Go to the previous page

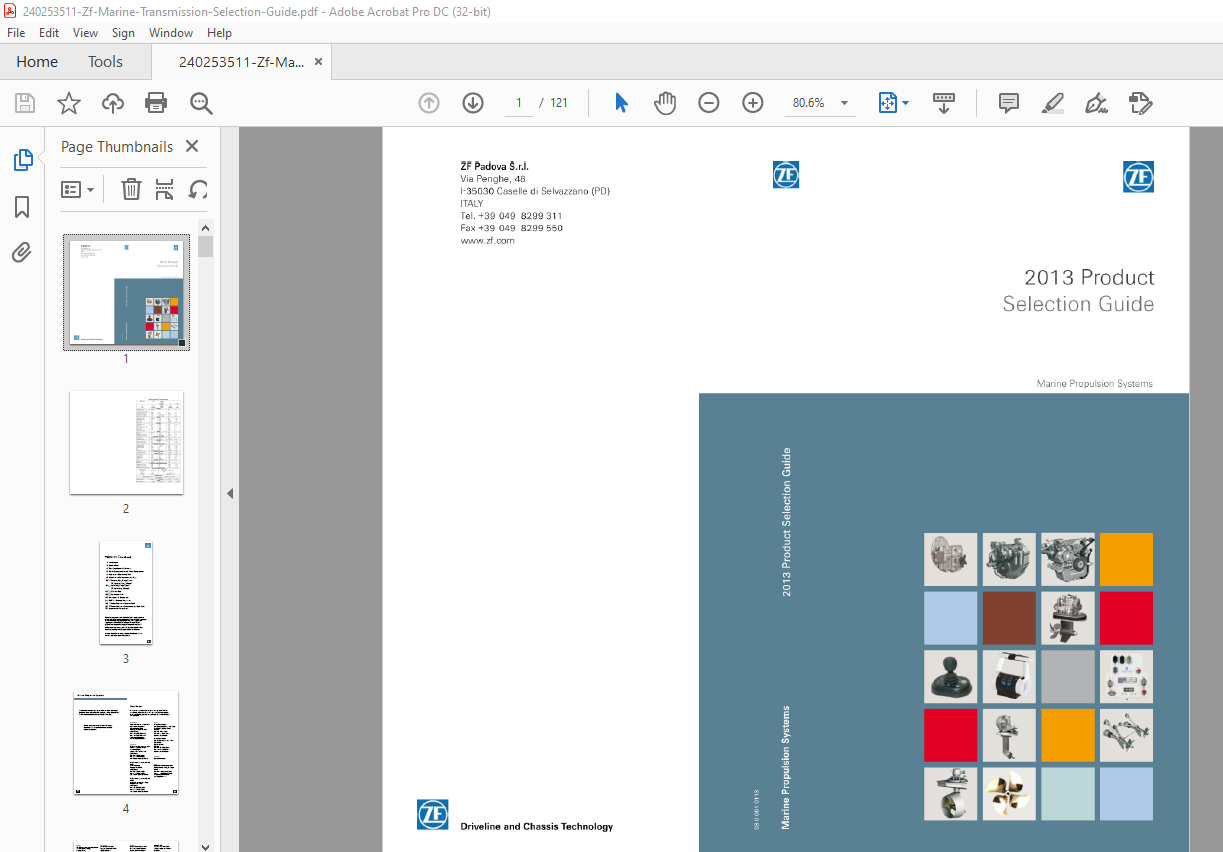(x=429, y=103)
